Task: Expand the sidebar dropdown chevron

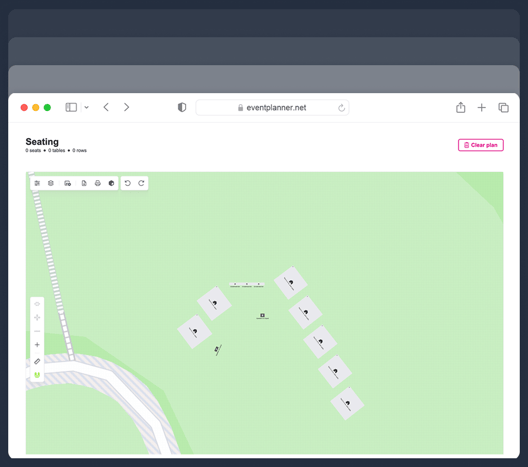Action: pos(87,107)
